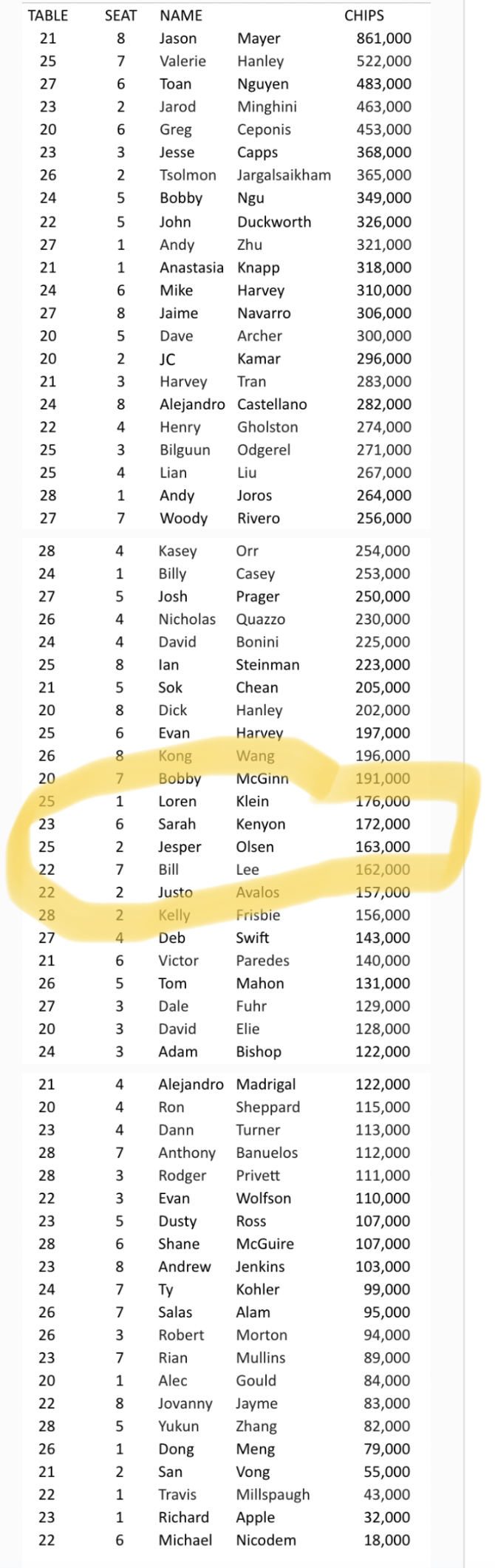Viewport: 495px width, 1568px height.
Task: Select Loren Klein's 176,000 chip value
Action: [383, 801]
